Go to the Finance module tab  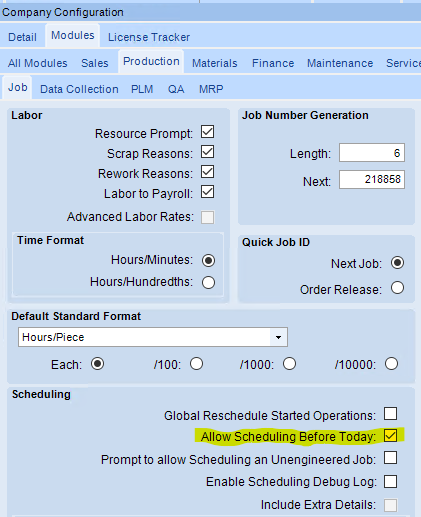pos(273,63)
